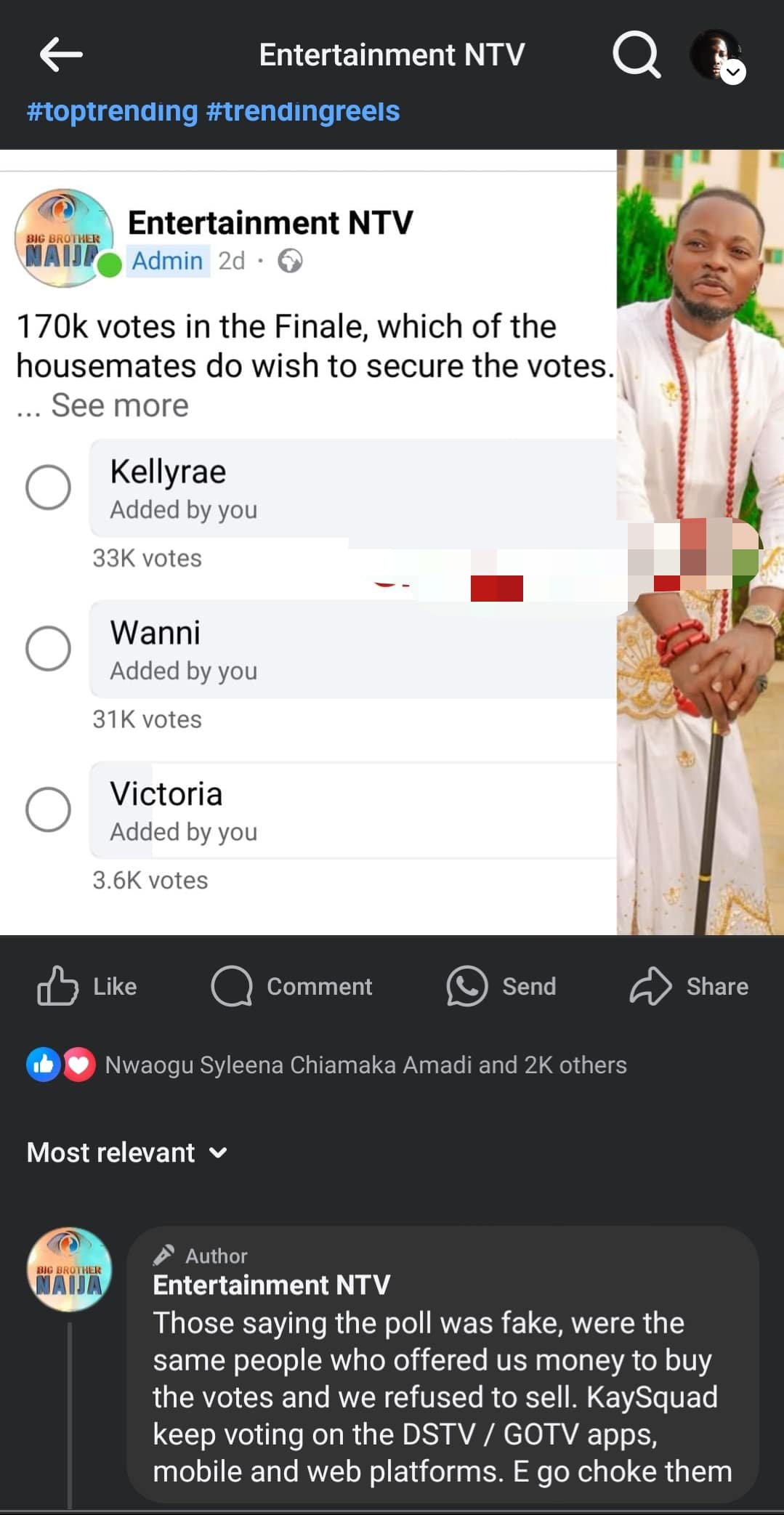Open the Most relevant comment sorting dropdown
Image resolution: width=784 pixels, height=1515 pixels.
tap(127, 1152)
